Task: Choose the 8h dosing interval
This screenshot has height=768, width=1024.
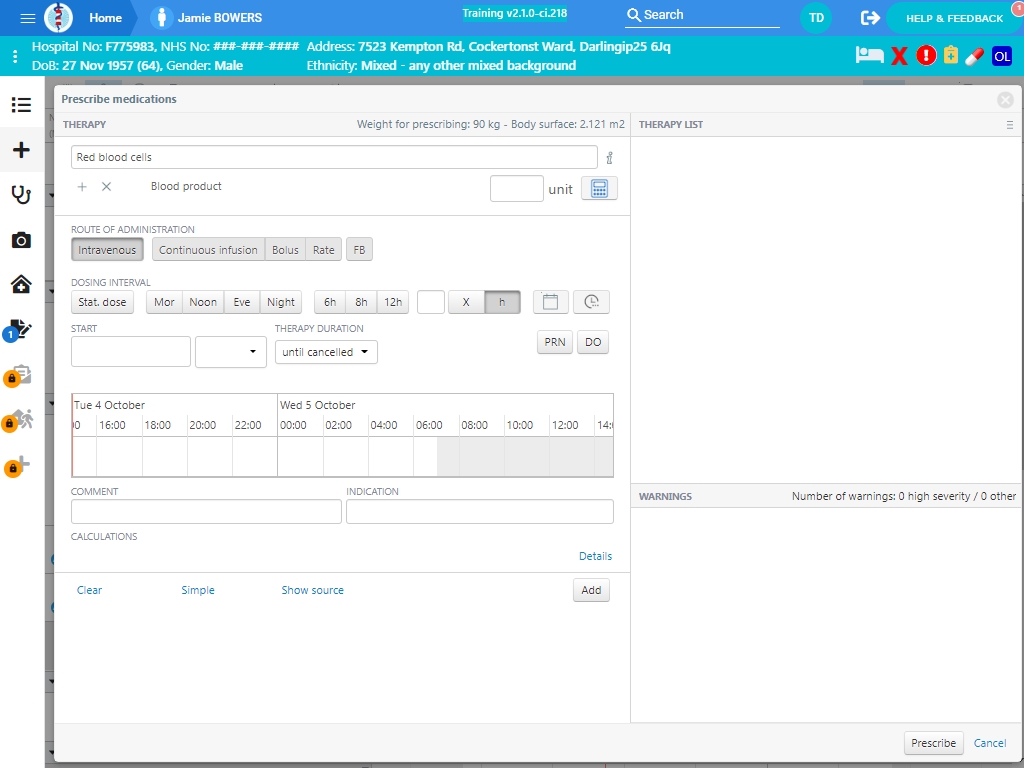Action: click(361, 302)
